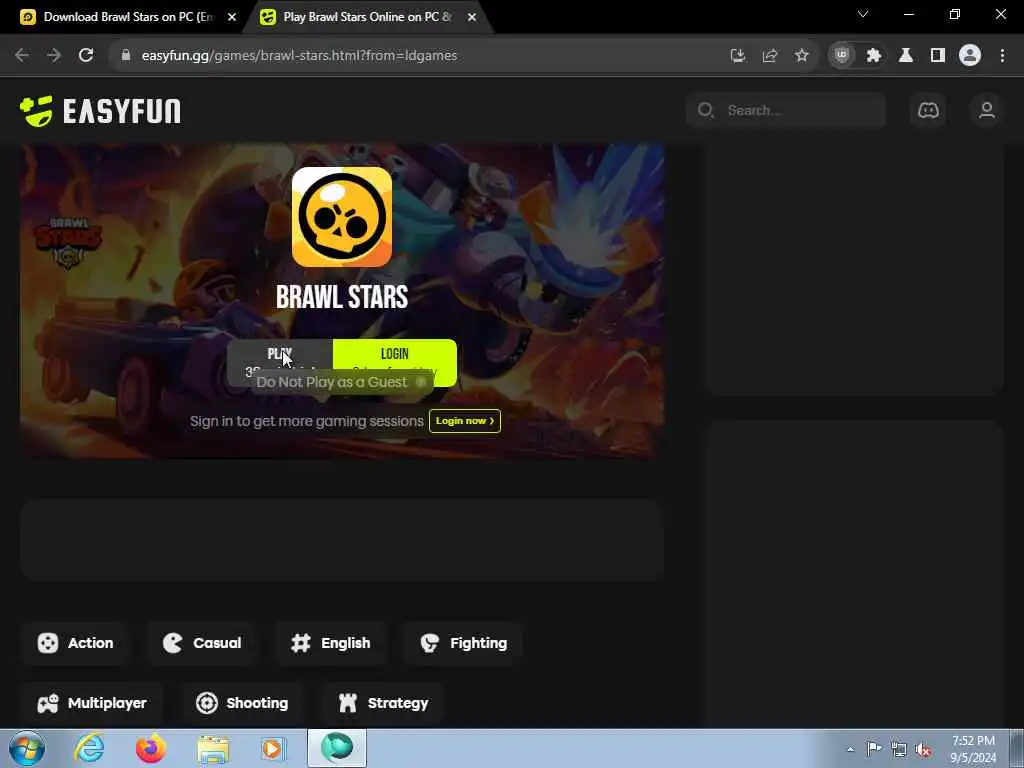The image size is (1024, 768).
Task: Open the uBlock extension icon
Action: (842, 56)
